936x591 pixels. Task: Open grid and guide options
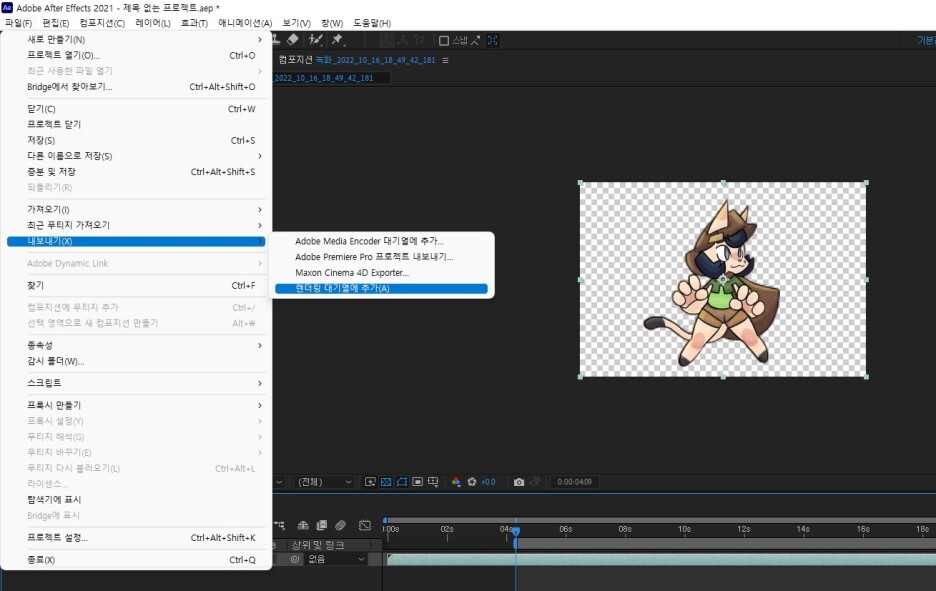click(433, 482)
